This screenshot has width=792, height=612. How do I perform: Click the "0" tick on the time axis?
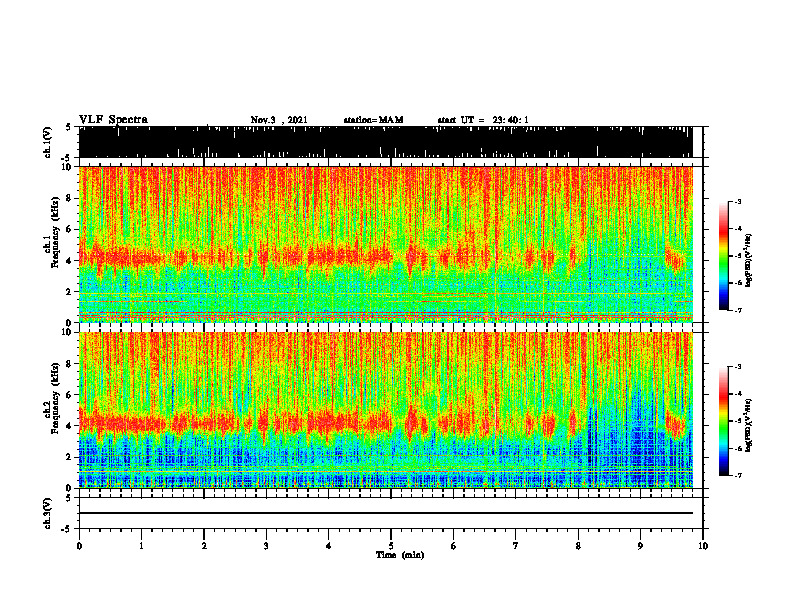pyautogui.click(x=79, y=546)
